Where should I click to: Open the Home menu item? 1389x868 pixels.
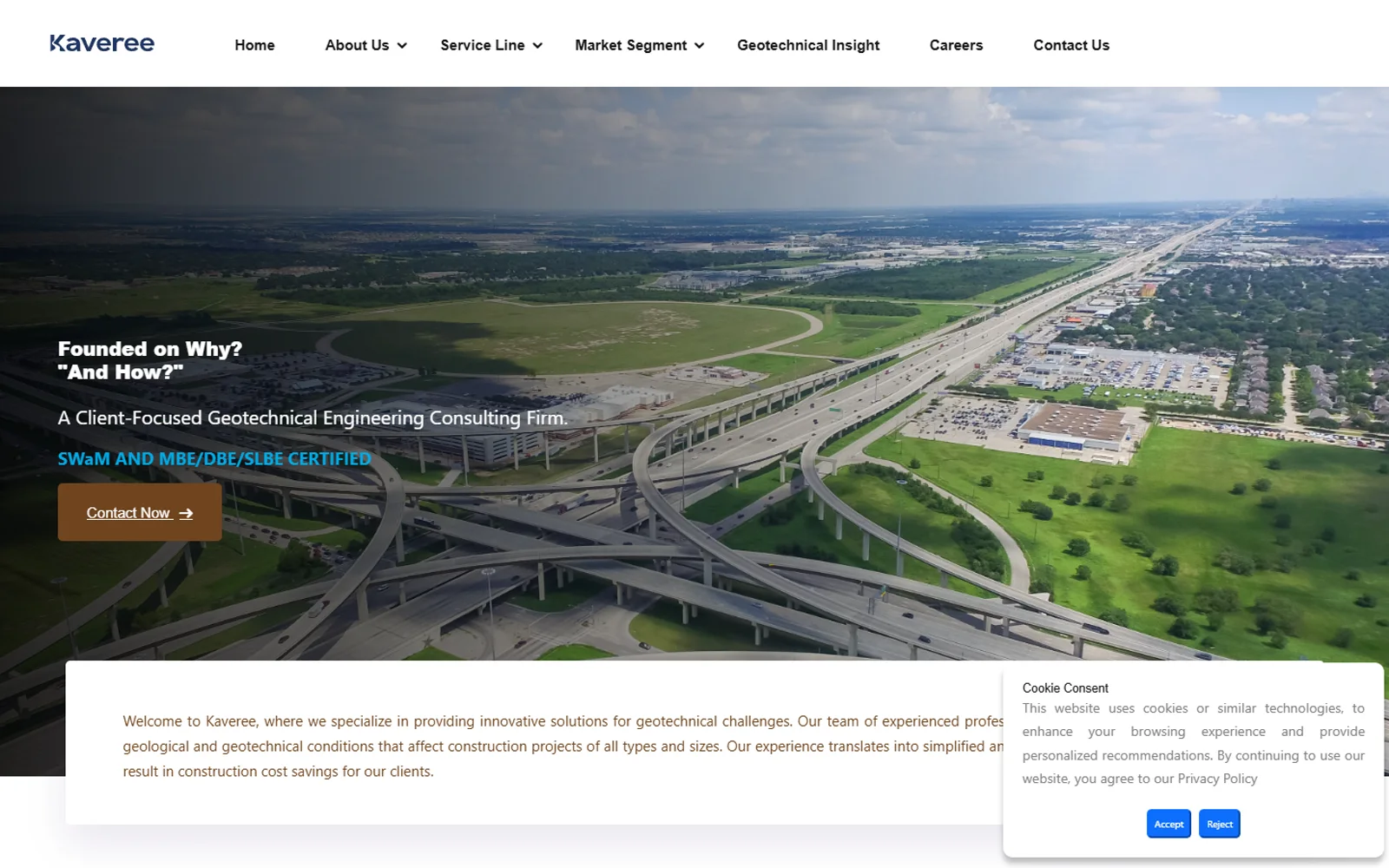point(254,45)
